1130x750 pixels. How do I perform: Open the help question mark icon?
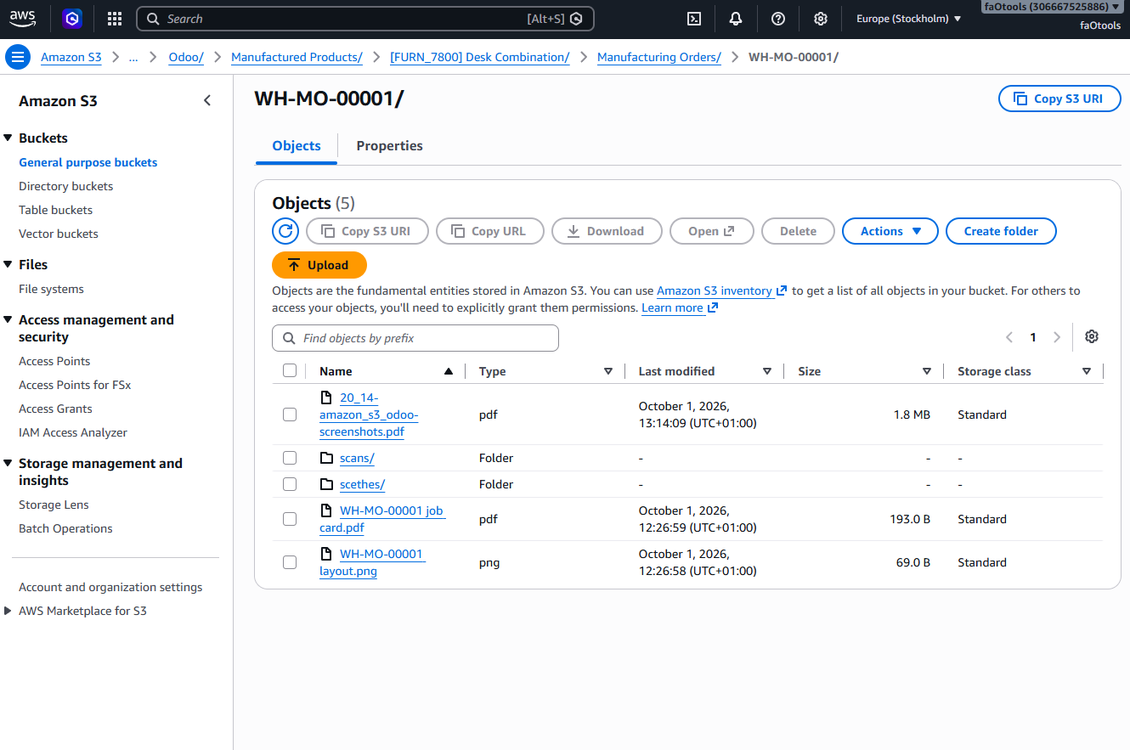click(778, 19)
